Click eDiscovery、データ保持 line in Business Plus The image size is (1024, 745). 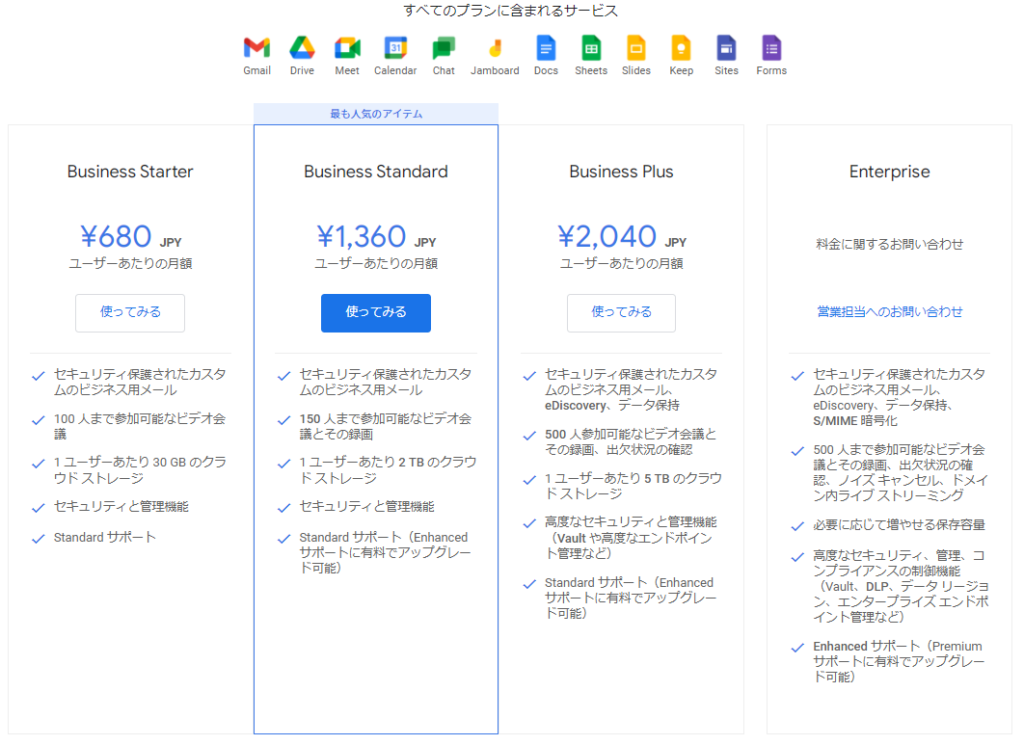pos(612,405)
